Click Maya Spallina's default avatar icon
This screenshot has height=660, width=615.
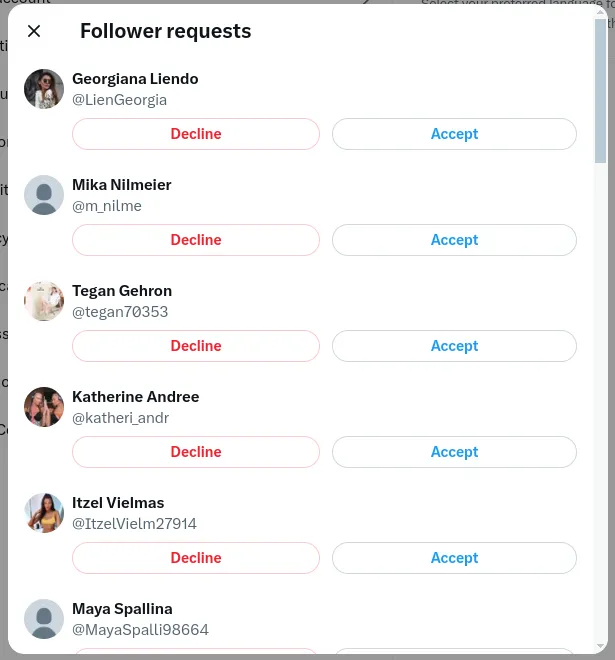44,619
